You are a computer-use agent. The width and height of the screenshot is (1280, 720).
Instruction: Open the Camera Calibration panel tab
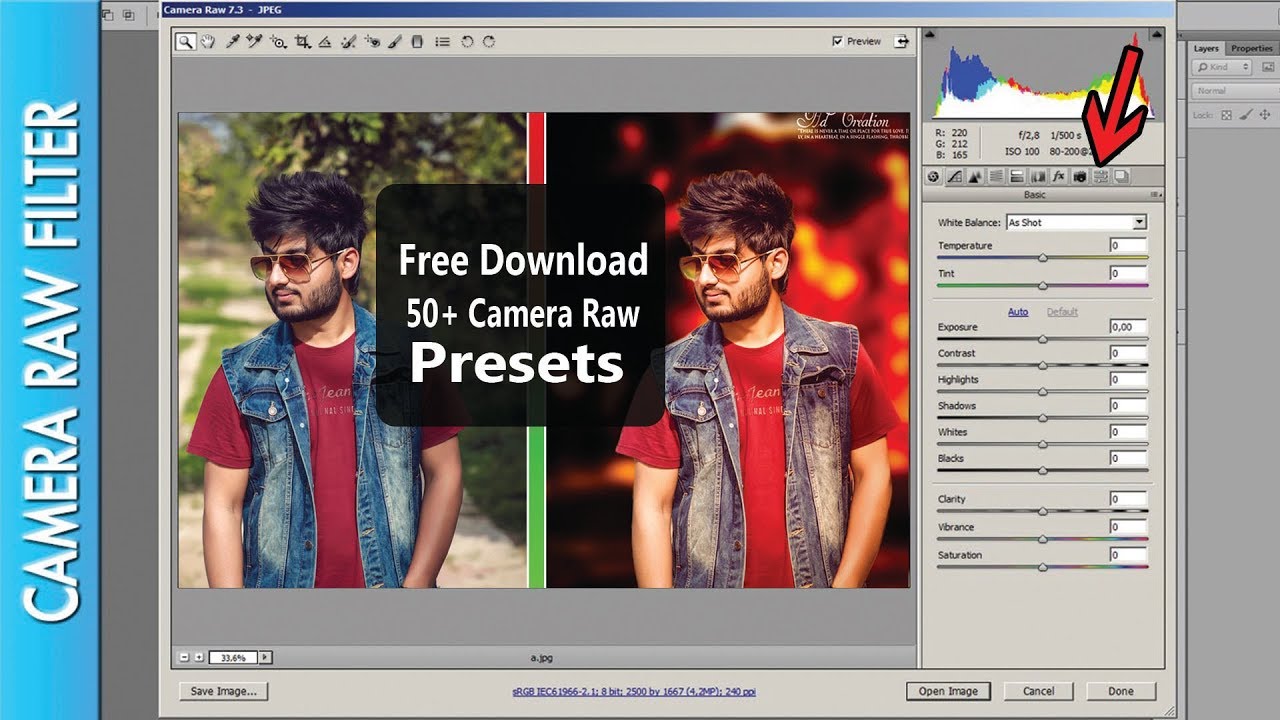1080,176
